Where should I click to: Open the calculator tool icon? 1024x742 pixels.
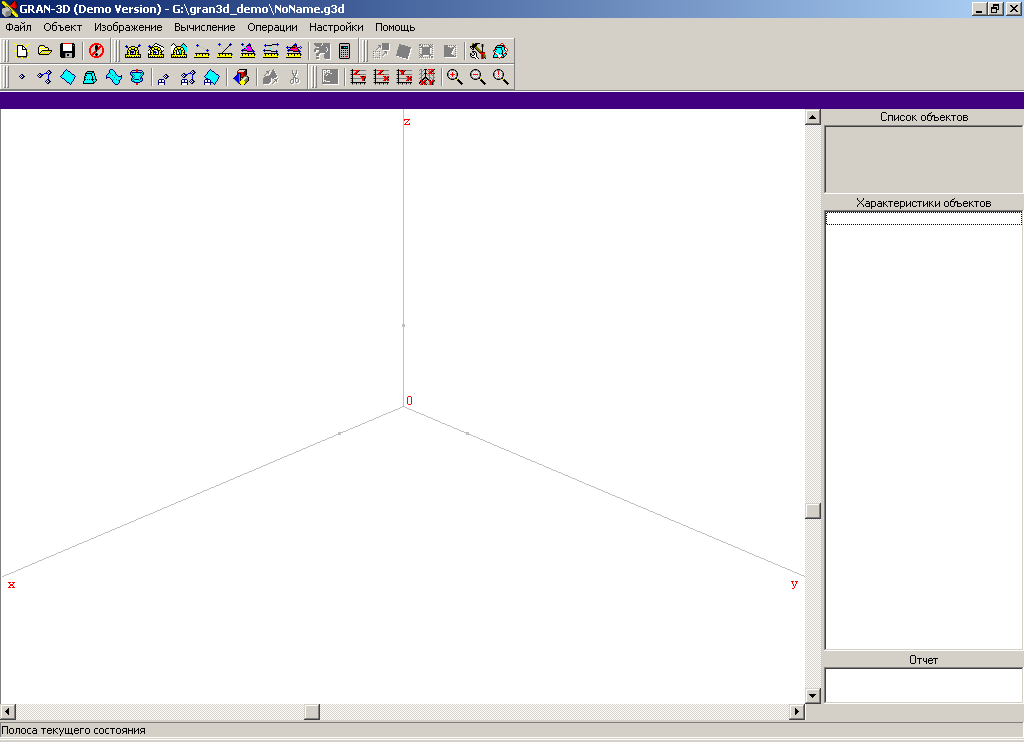(x=345, y=51)
